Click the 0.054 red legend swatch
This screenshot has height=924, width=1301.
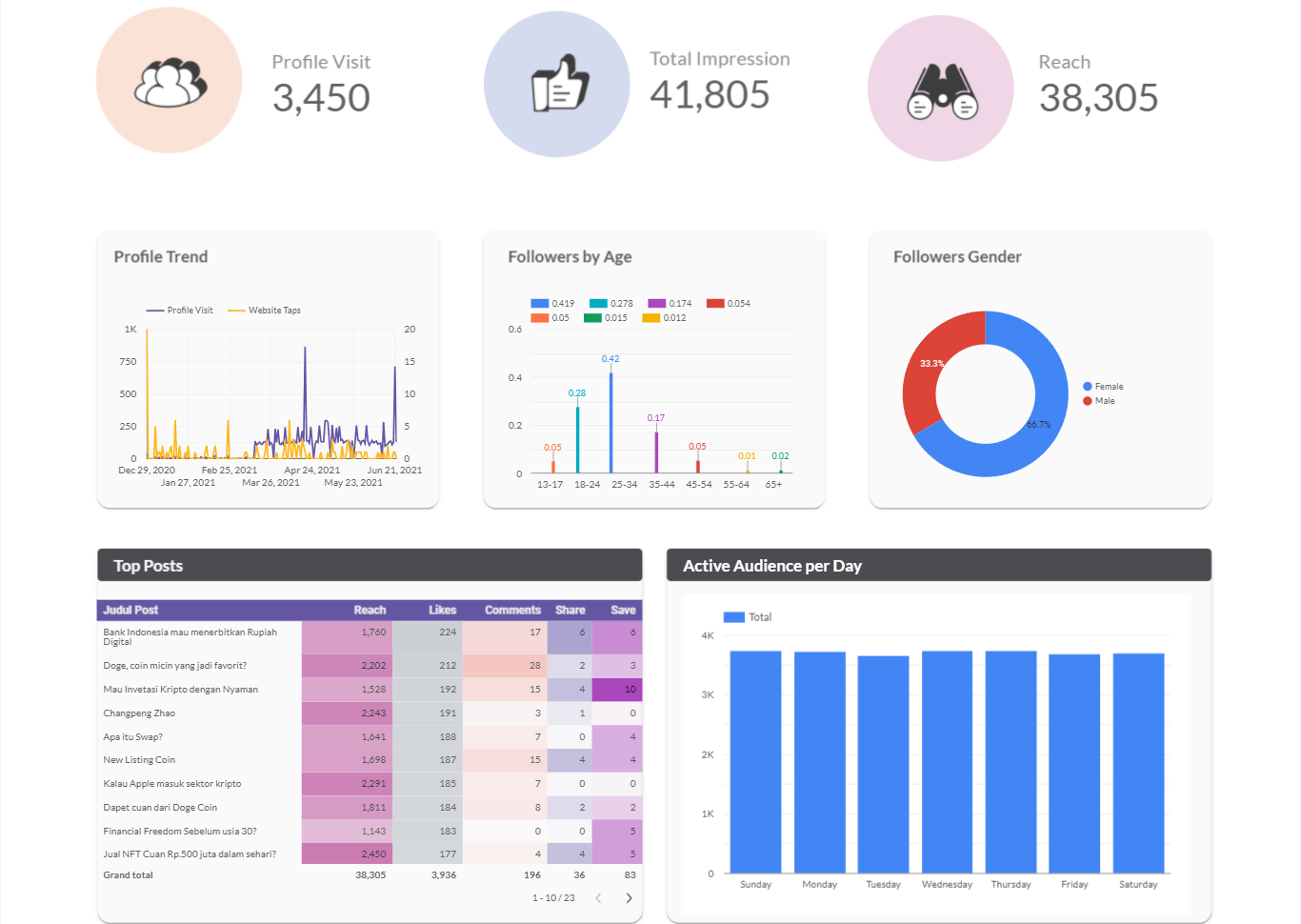(715, 304)
